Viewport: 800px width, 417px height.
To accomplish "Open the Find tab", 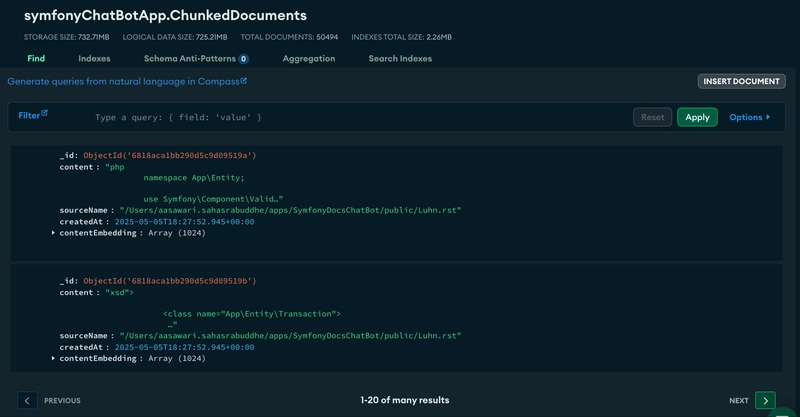I will 36,59.
